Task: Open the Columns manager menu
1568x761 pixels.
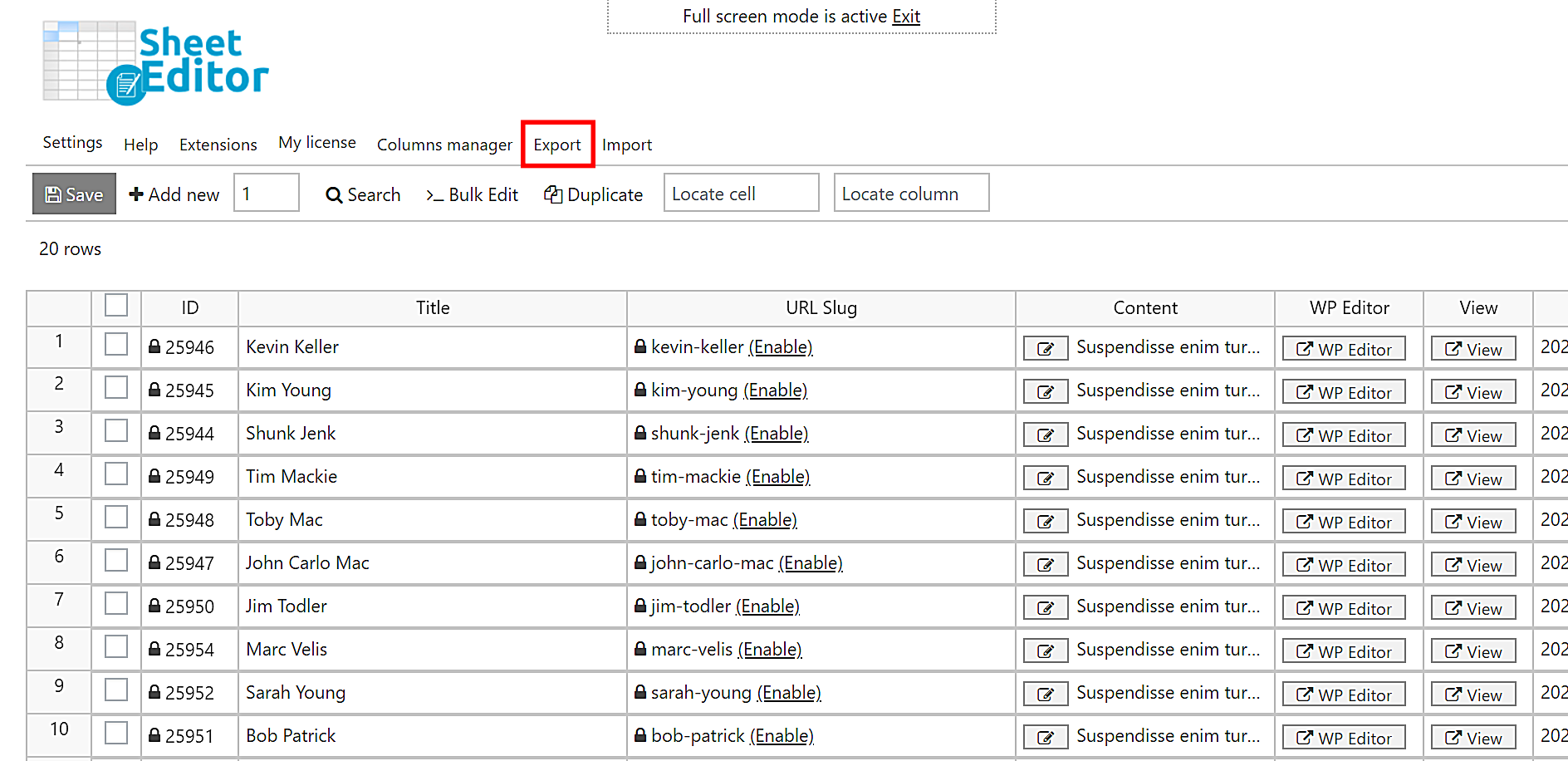Action: point(444,145)
